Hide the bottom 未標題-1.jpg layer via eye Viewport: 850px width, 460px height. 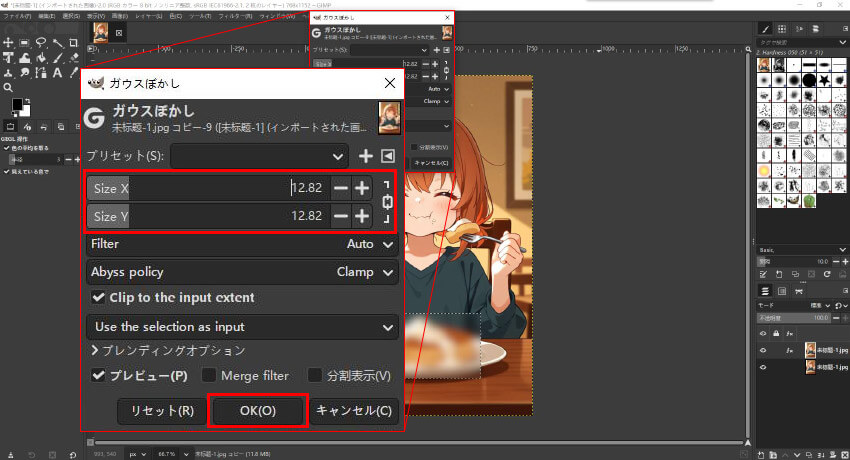[763, 367]
